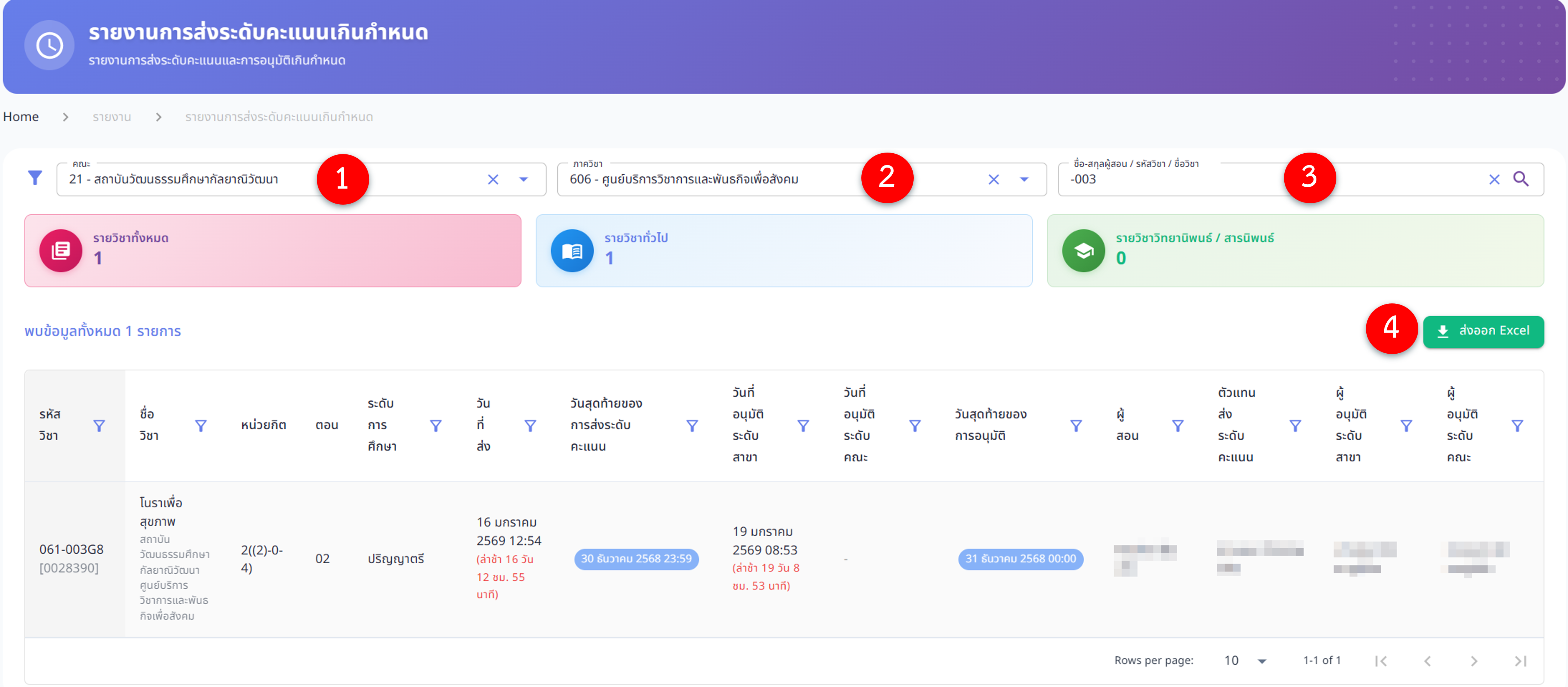1568x687 pixels.
Task: Filter the ผู้สอน column
Action: (1177, 426)
